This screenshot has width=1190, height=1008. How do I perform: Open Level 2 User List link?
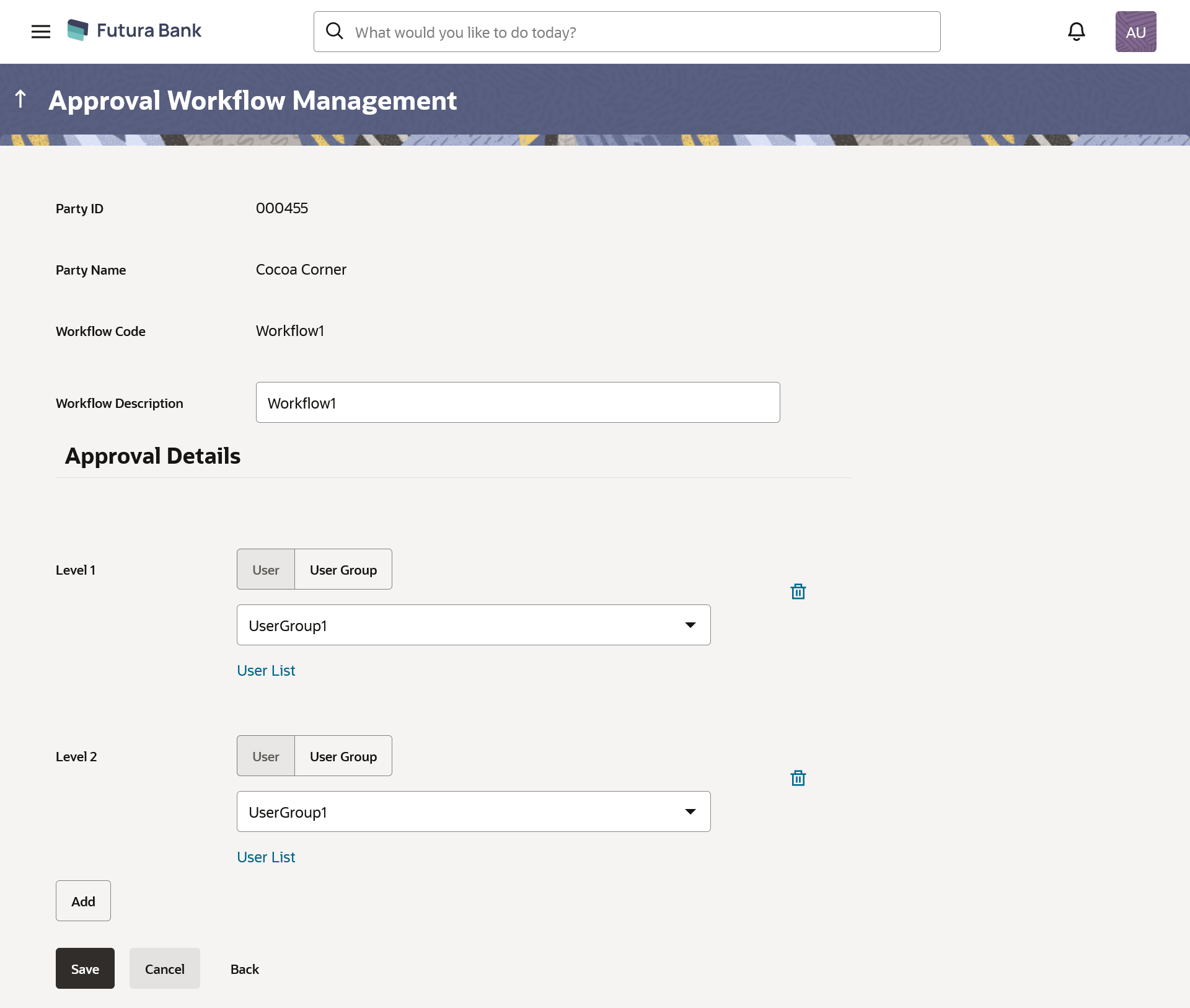pyautogui.click(x=266, y=857)
